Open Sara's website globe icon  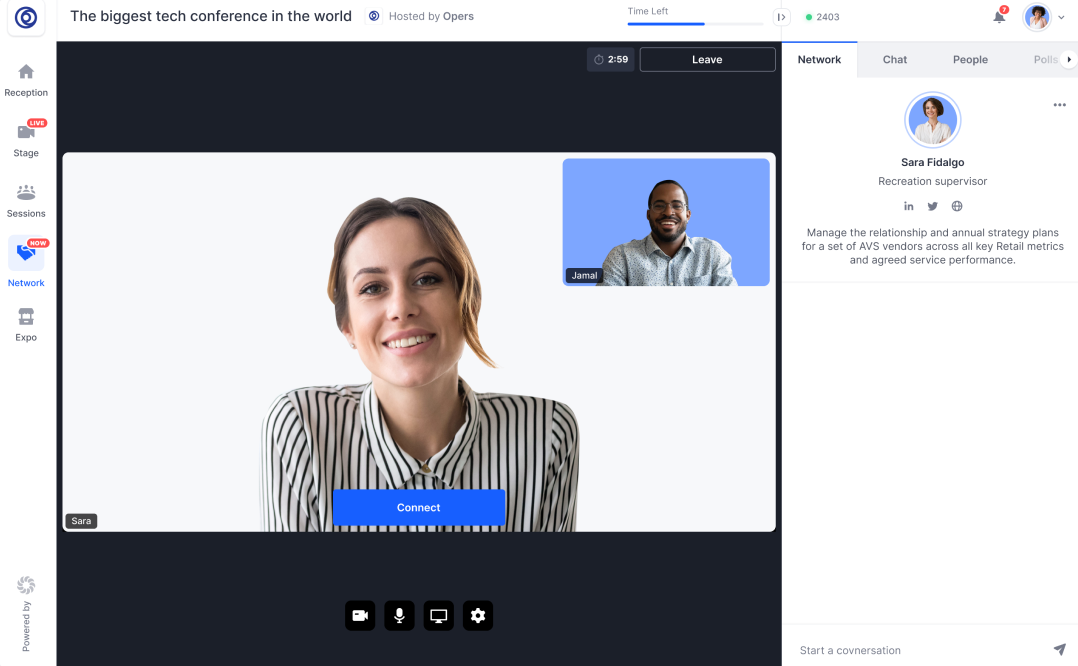[x=956, y=206]
